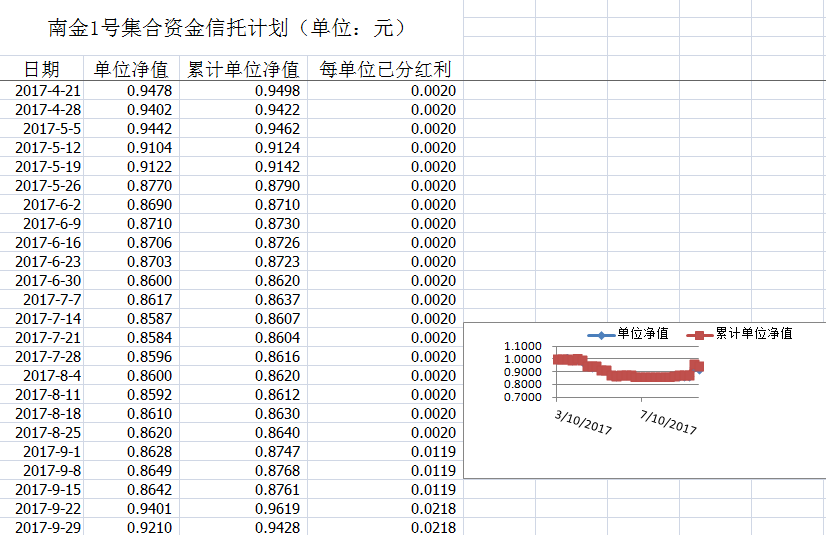
Task: Click the 单位净值 legend entry in chart
Action: click(642, 334)
